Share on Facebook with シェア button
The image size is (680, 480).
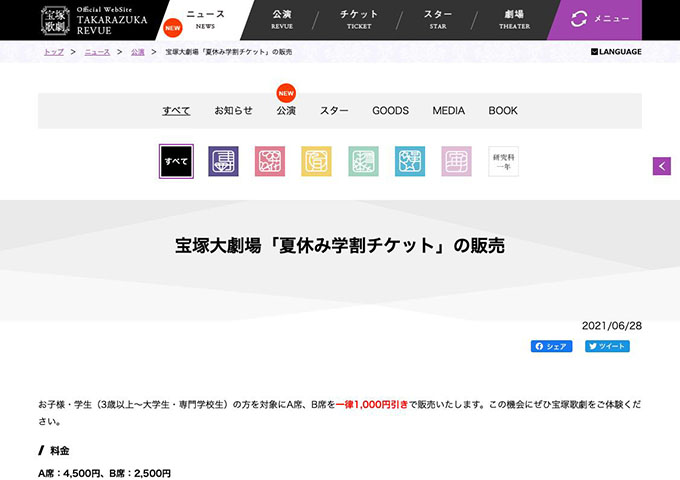551,346
